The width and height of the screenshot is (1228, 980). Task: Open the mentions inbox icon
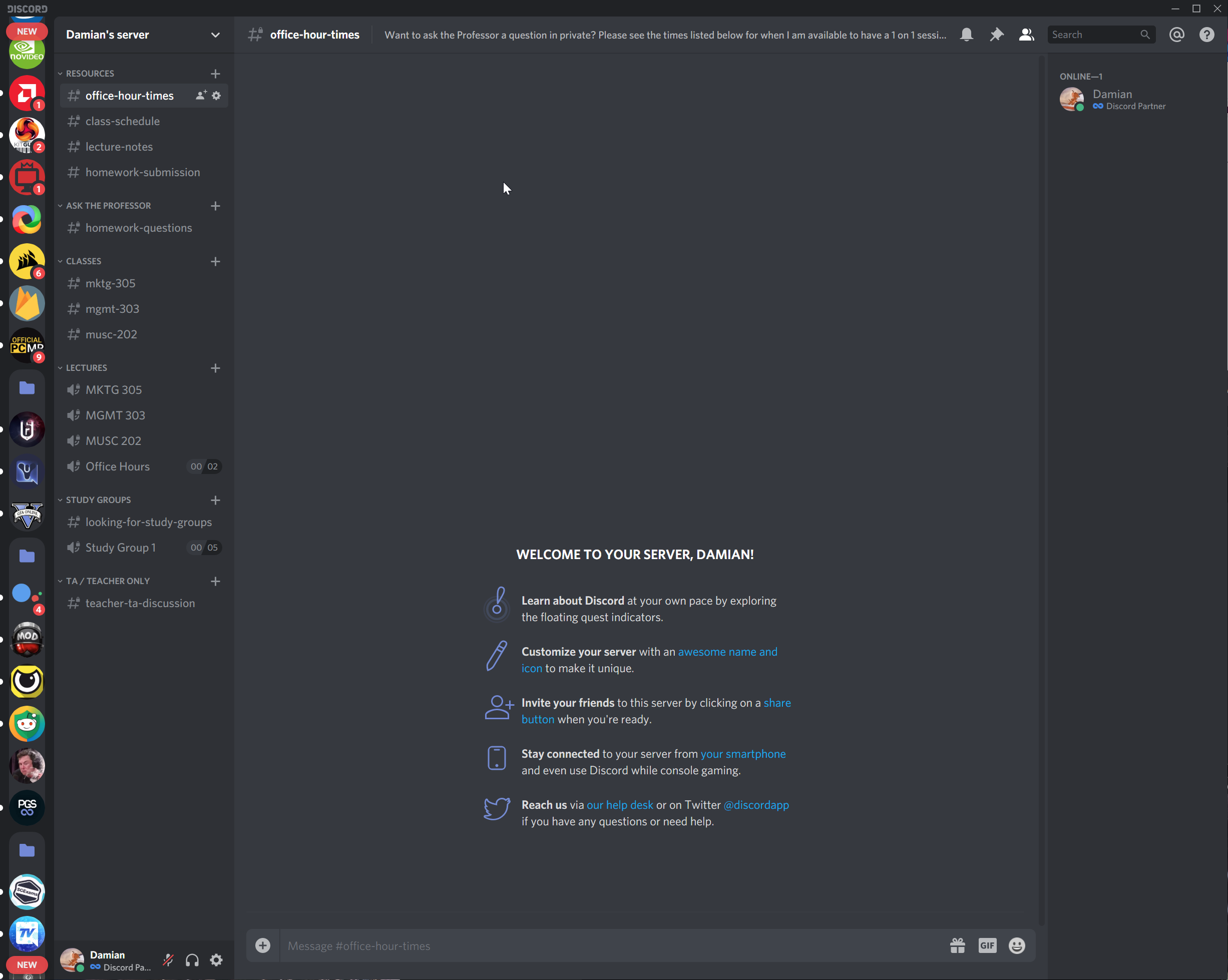pyautogui.click(x=1177, y=35)
